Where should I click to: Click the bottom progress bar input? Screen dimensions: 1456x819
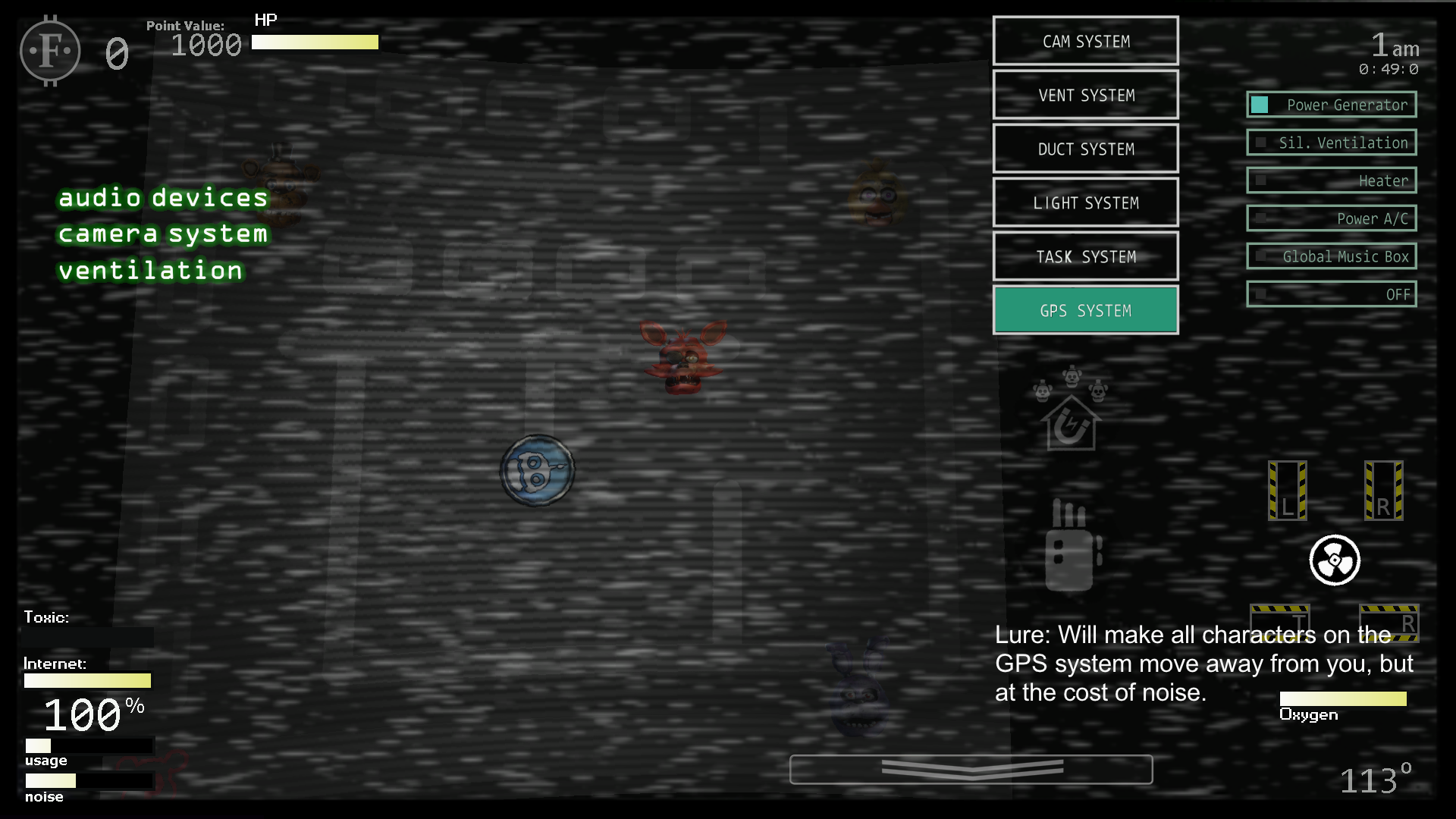click(970, 770)
